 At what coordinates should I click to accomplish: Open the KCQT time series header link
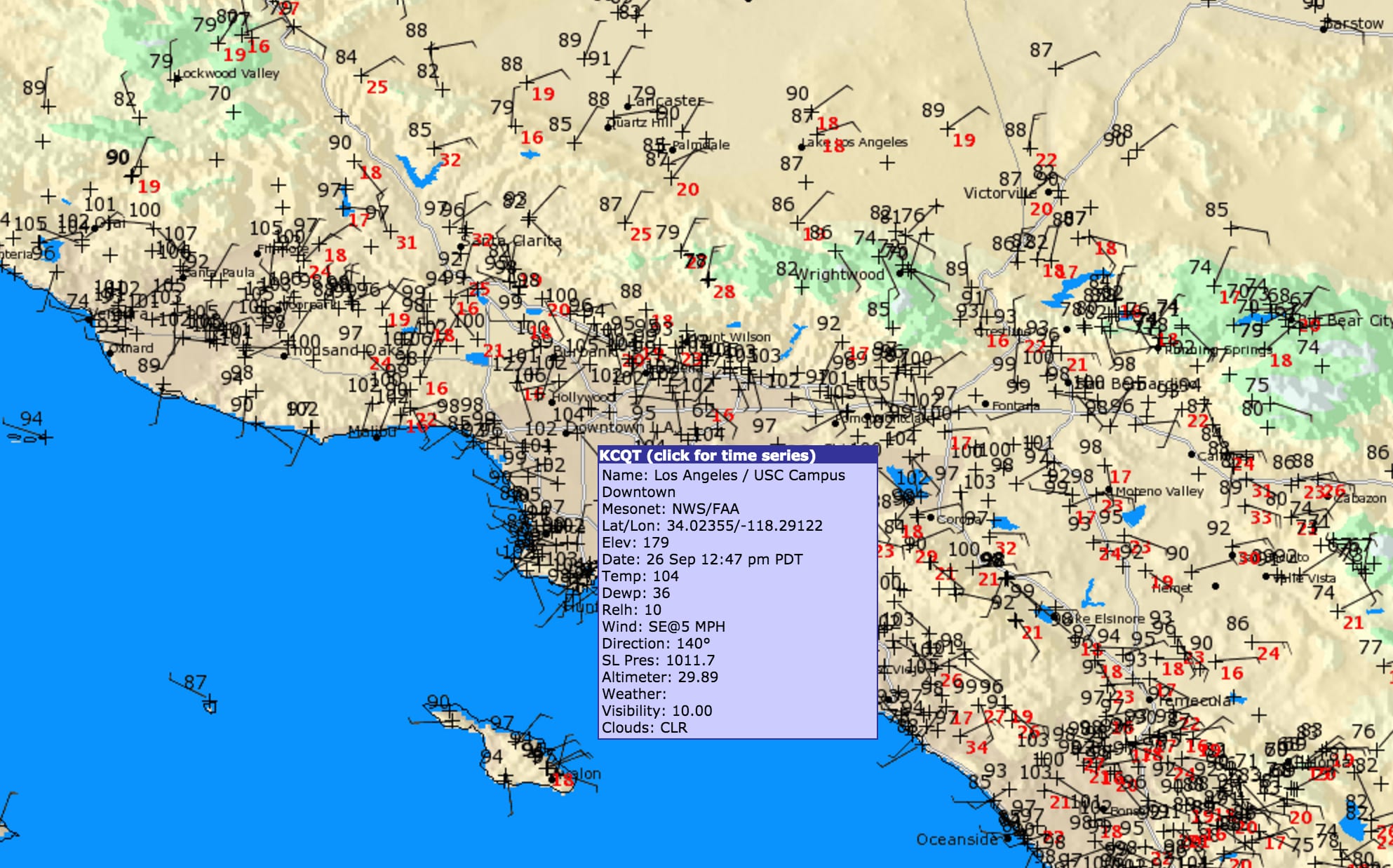pos(707,456)
